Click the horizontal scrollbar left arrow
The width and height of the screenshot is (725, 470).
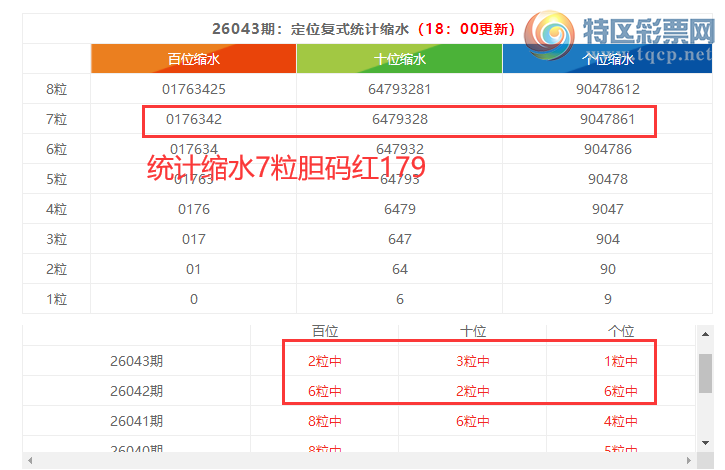tap(30, 461)
